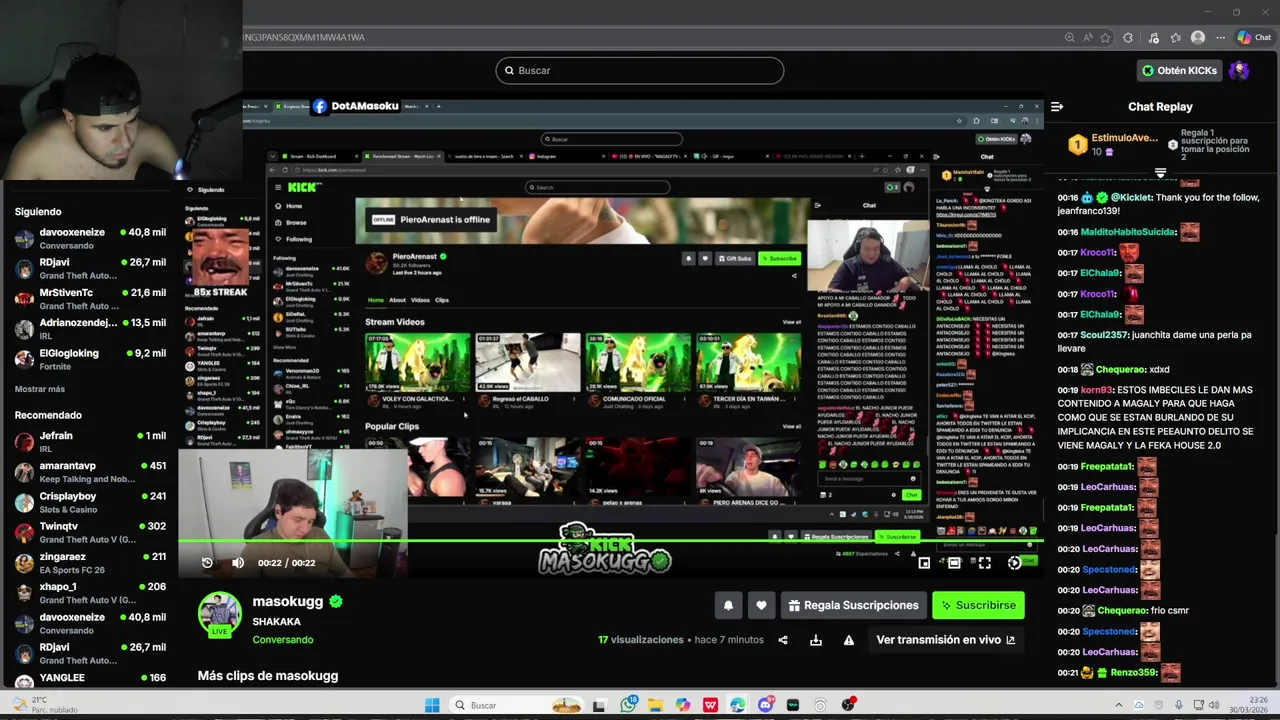
Task: Open Ver transmisión en vivo link
Action: (946, 640)
